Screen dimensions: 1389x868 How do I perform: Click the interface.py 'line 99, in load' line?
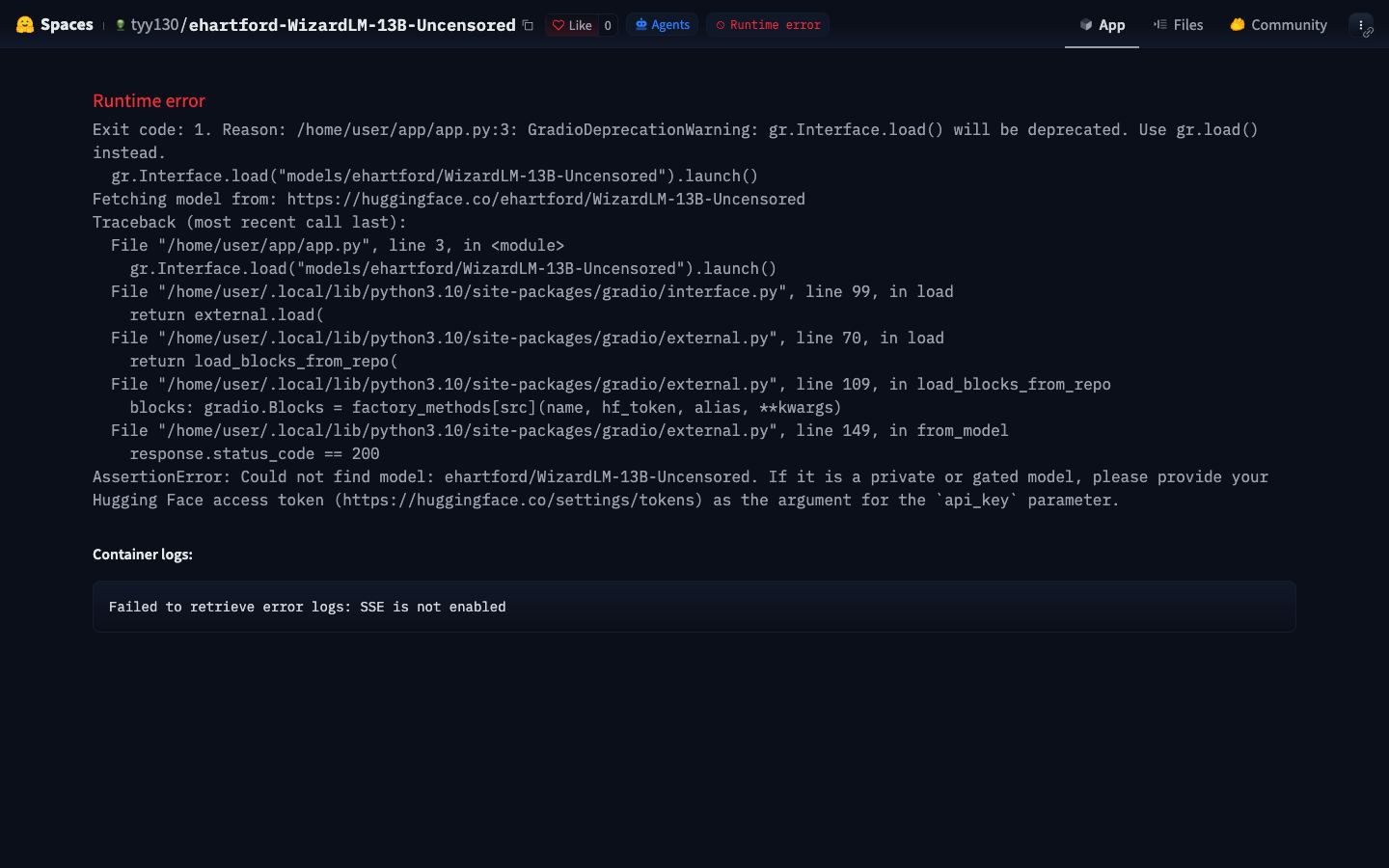532,291
